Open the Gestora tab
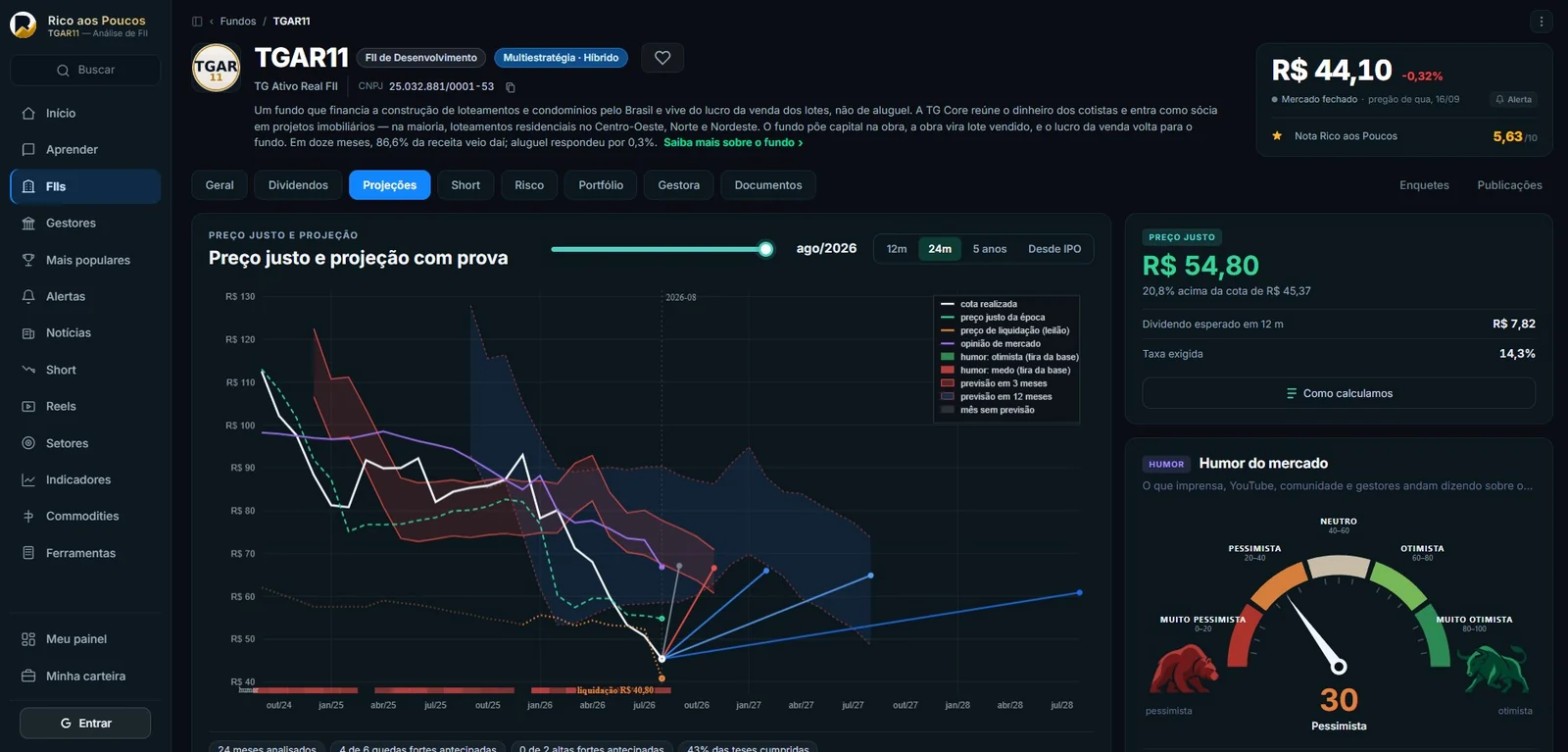1568x752 pixels. coord(679,185)
